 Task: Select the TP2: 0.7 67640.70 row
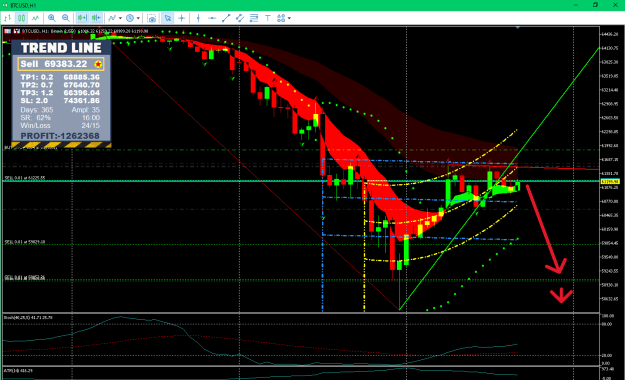tap(60, 85)
